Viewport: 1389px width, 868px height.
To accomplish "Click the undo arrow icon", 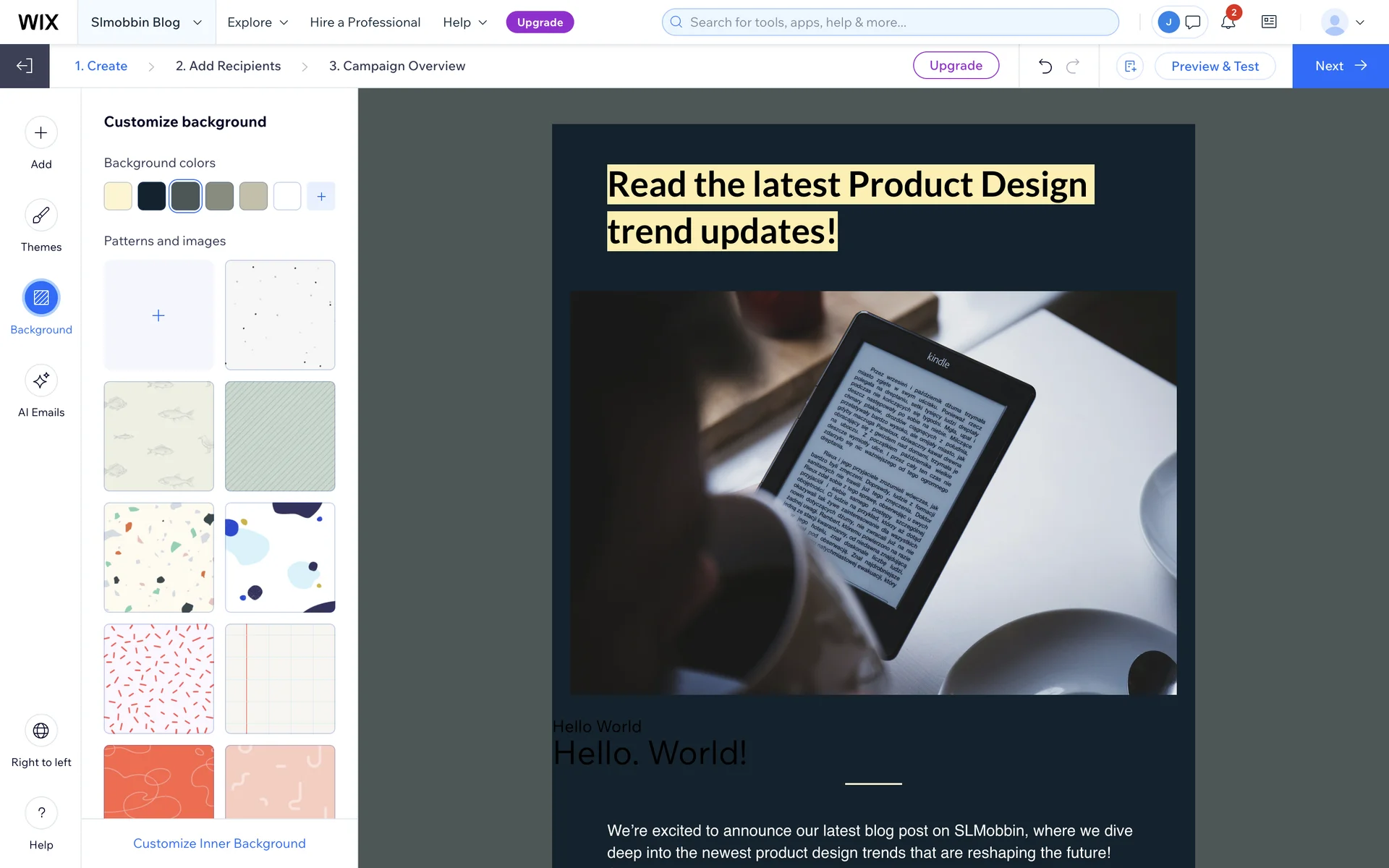I will 1045,66.
